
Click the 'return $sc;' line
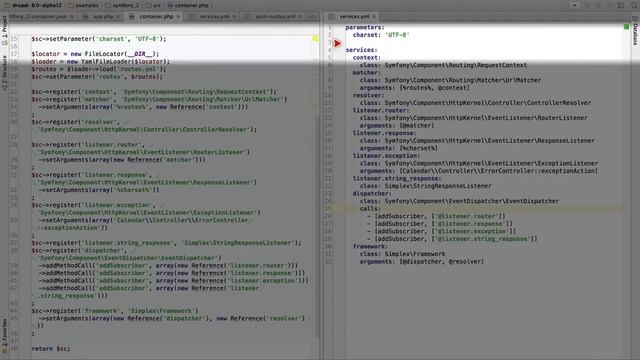[x=51, y=349]
